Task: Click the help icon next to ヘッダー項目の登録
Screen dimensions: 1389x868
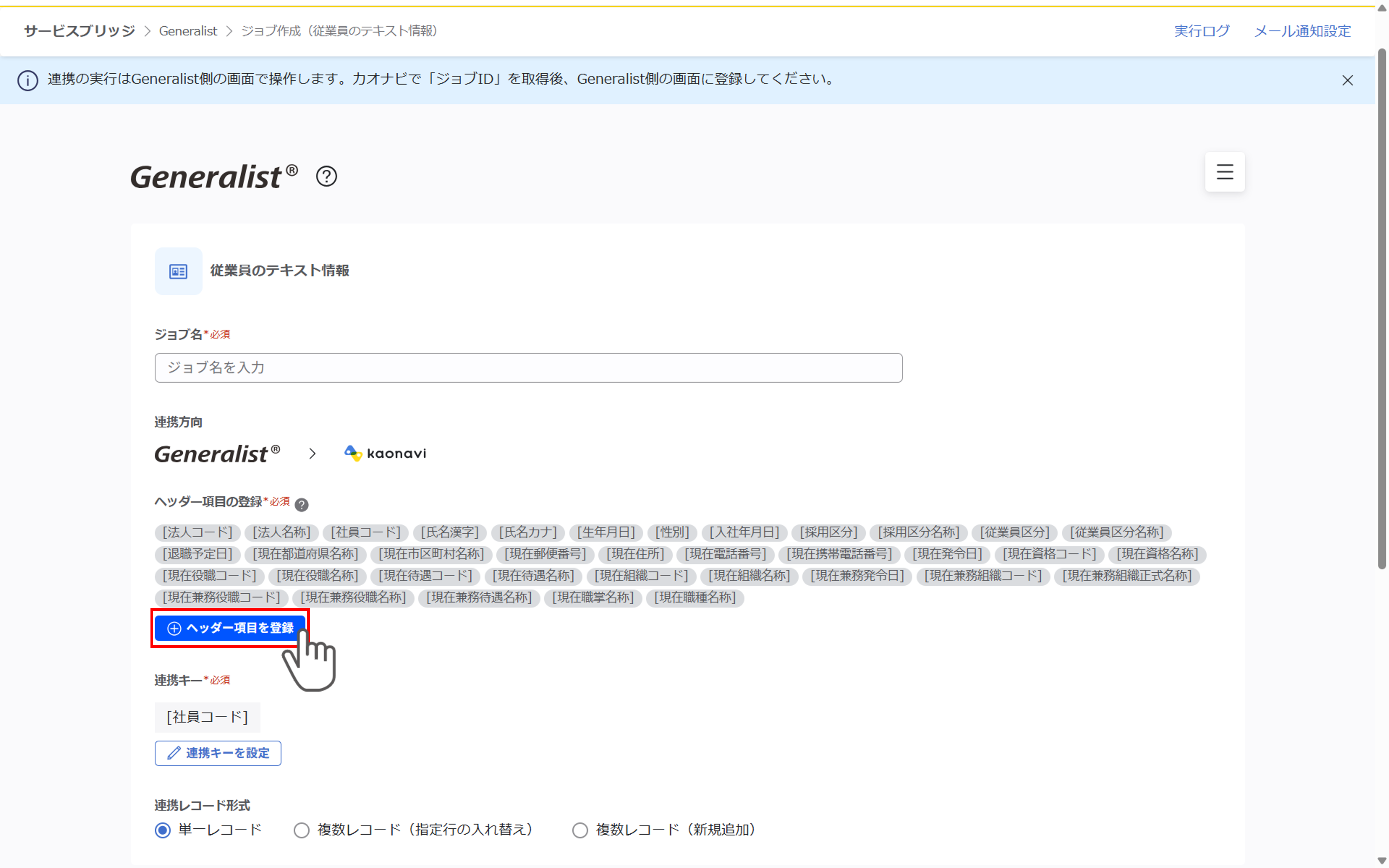Action: point(301,505)
